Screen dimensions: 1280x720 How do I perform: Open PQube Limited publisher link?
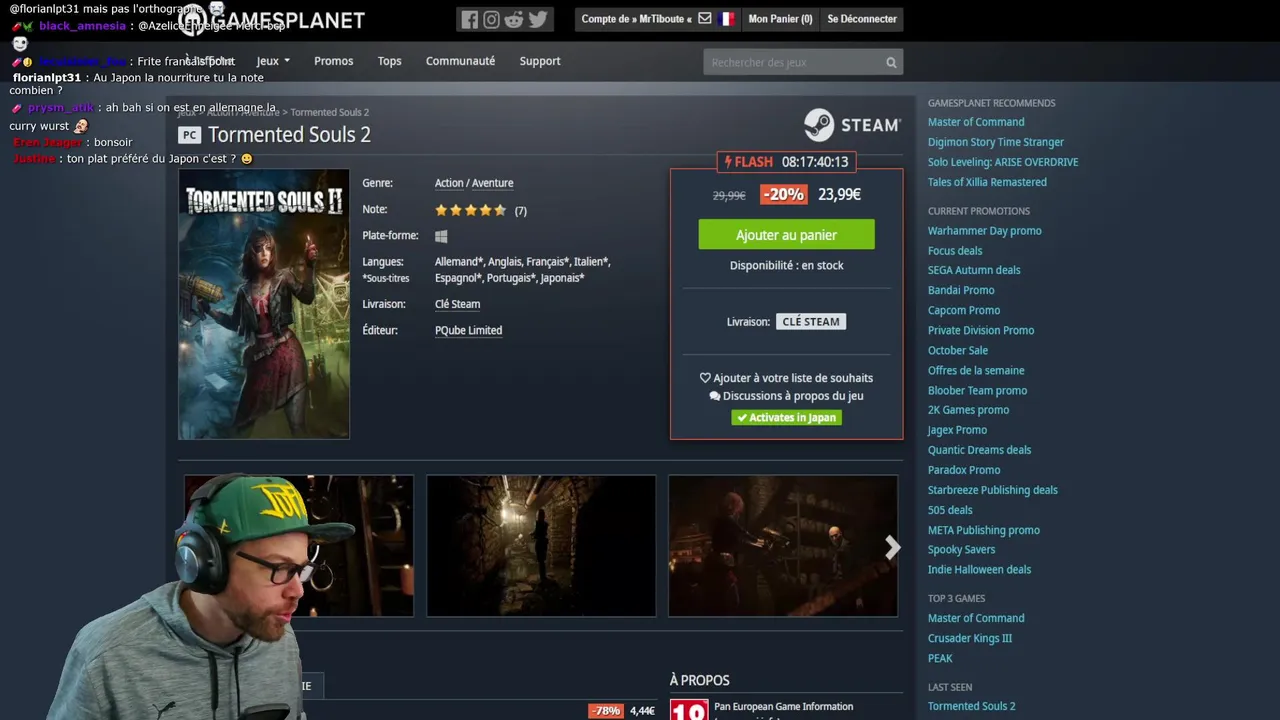coord(468,330)
